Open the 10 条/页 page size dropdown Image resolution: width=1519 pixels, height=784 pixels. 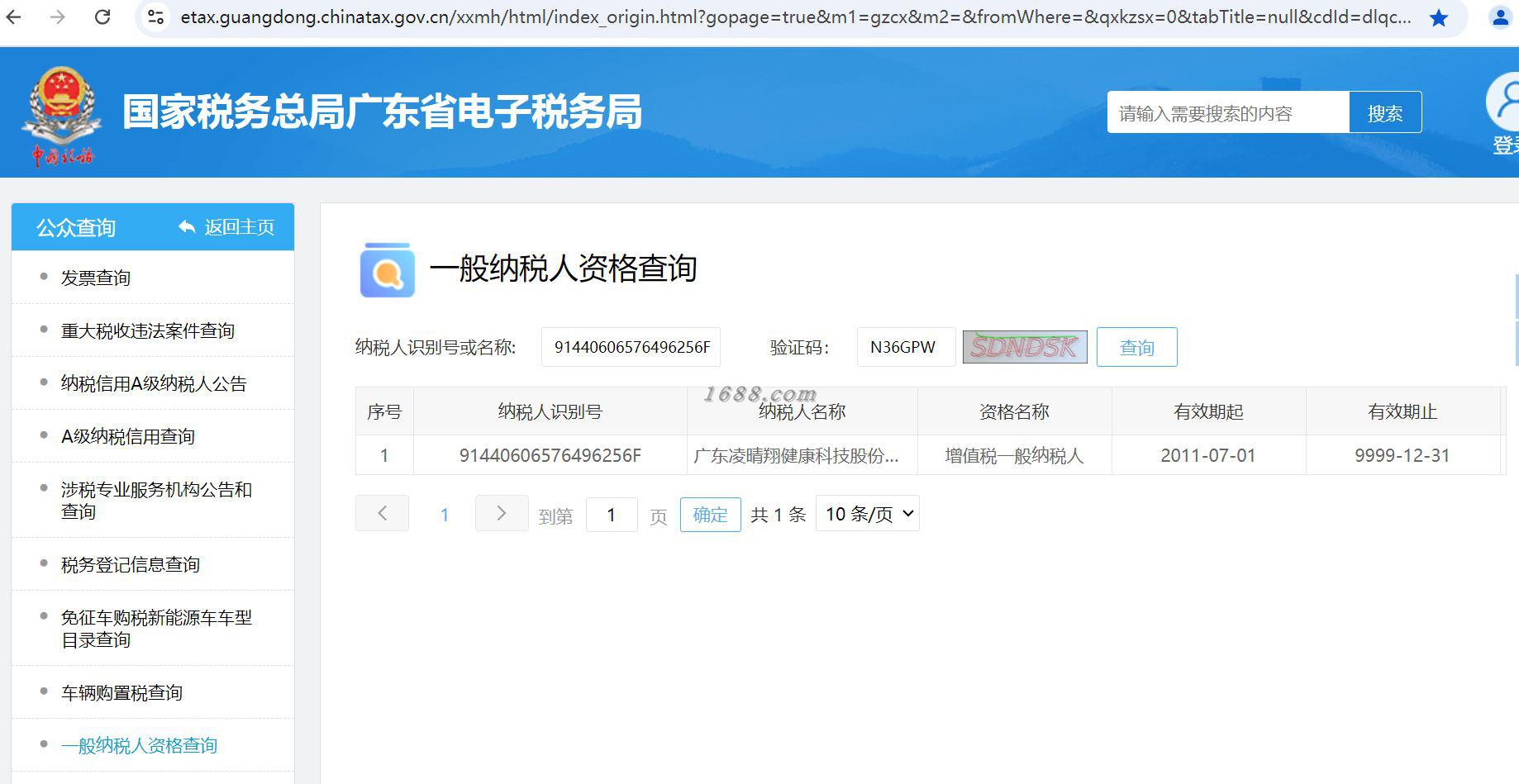tap(868, 514)
